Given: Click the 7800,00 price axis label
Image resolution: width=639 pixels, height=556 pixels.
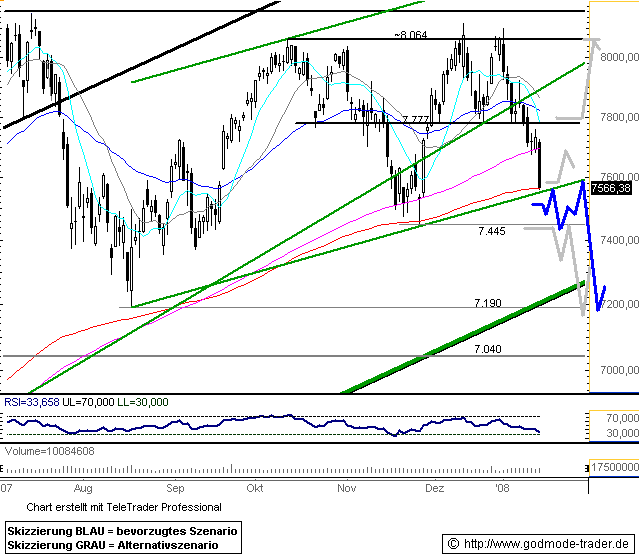Looking at the screenshot, I should tap(619, 117).
